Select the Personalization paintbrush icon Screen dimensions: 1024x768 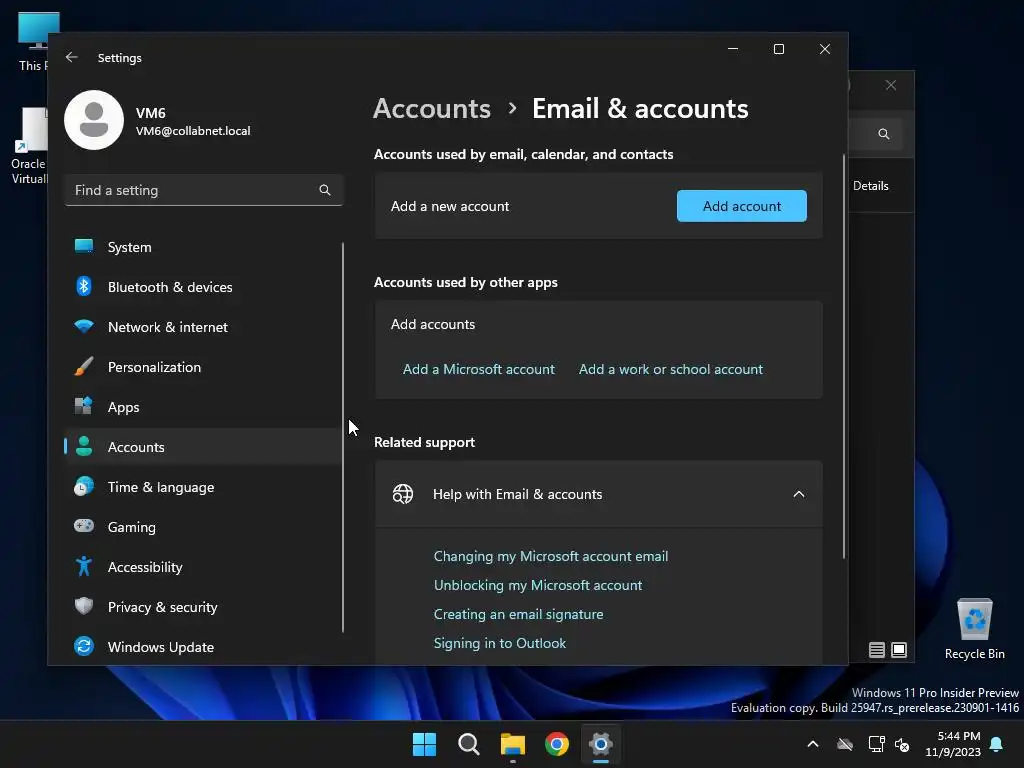click(84, 366)
